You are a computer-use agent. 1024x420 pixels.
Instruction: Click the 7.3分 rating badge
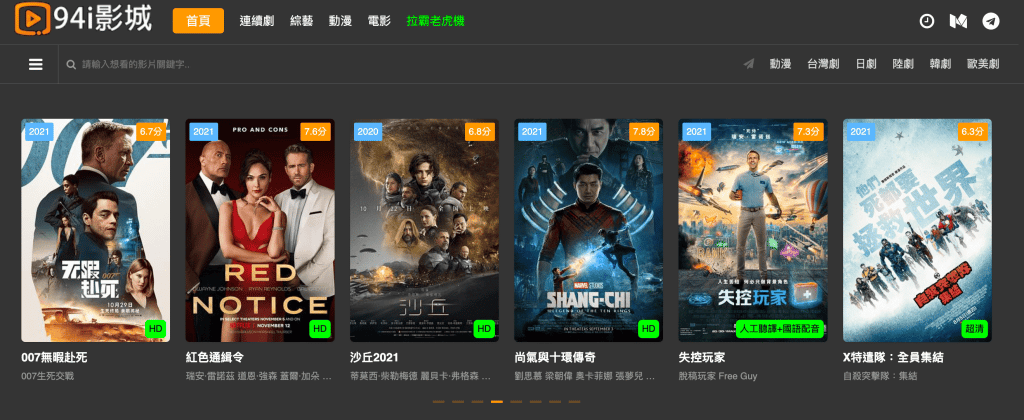809,131
